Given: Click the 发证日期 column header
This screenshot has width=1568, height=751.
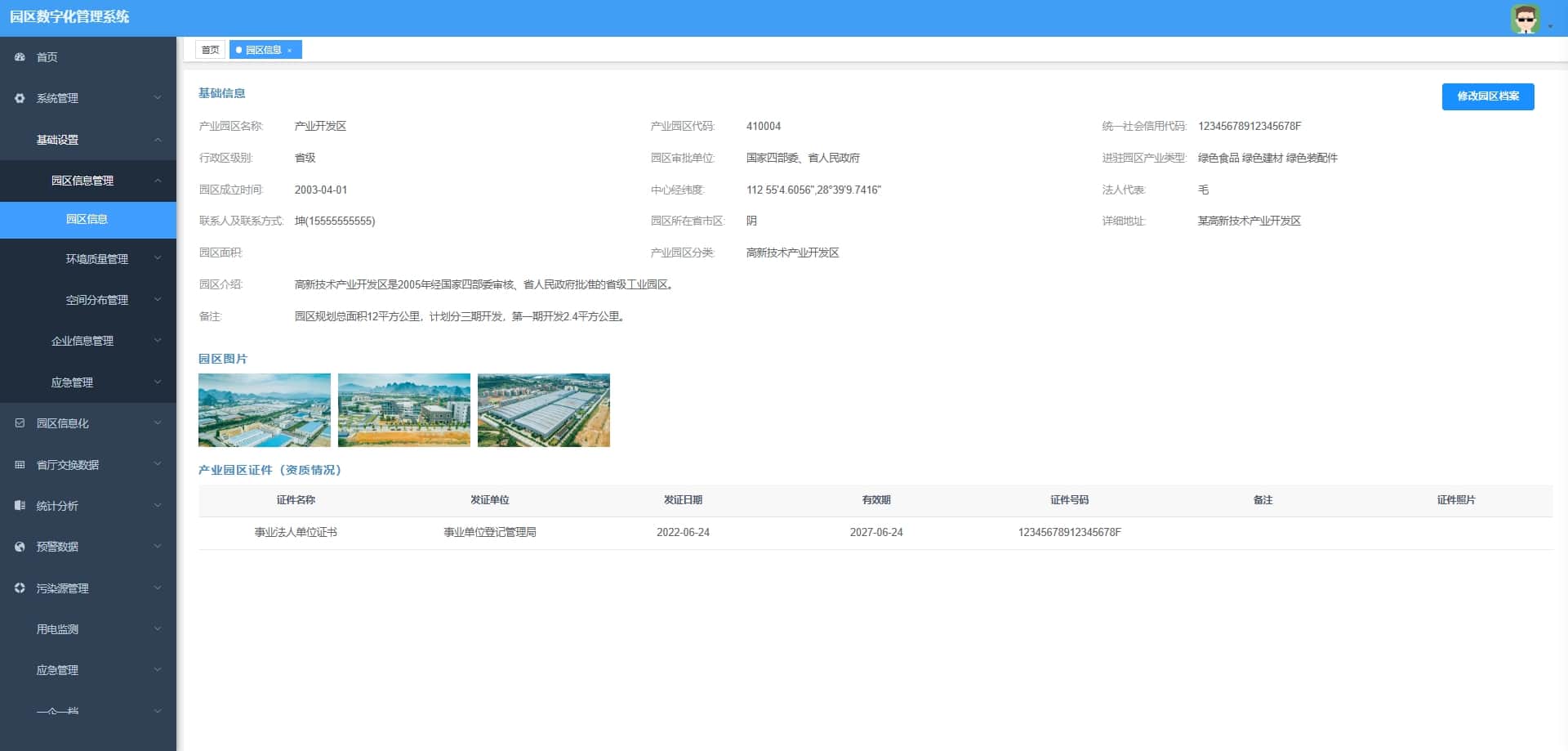Looking at the screenshot, I should (683, 500).
